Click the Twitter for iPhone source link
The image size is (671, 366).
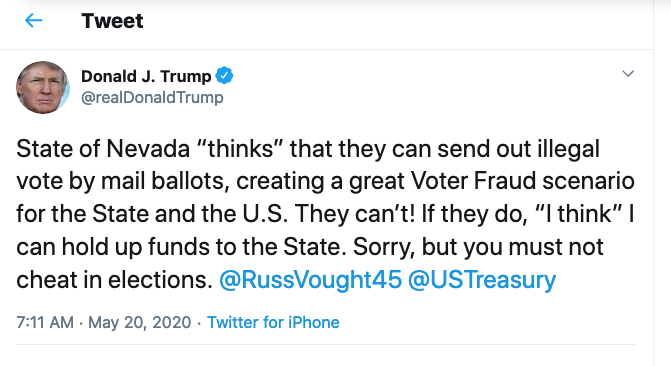tap(273, 322)
